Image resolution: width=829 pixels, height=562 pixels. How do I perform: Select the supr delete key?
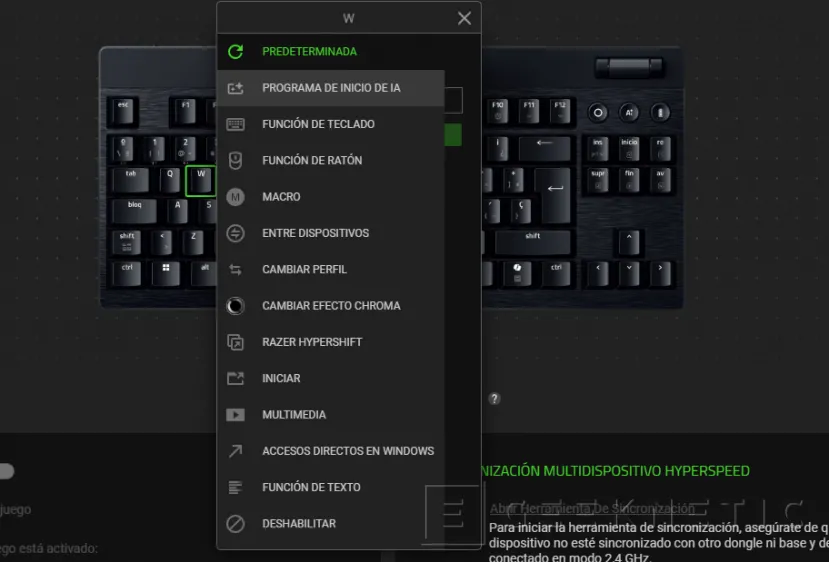click(597, 180)
